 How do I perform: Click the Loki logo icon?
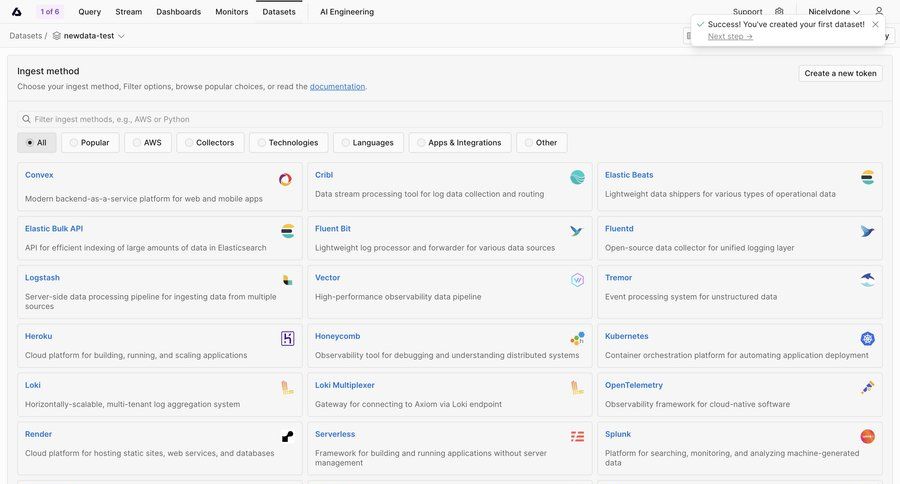[x=288, y=388]
